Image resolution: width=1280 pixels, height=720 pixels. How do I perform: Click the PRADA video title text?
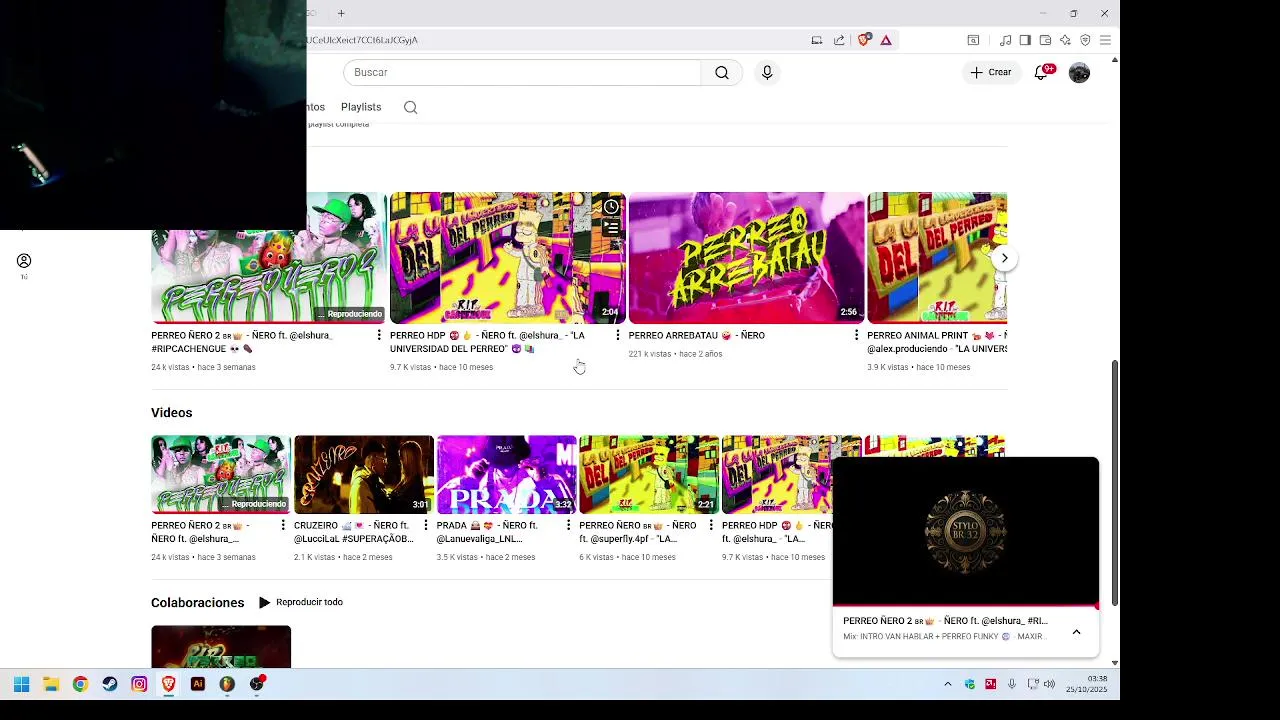point(487,532)
